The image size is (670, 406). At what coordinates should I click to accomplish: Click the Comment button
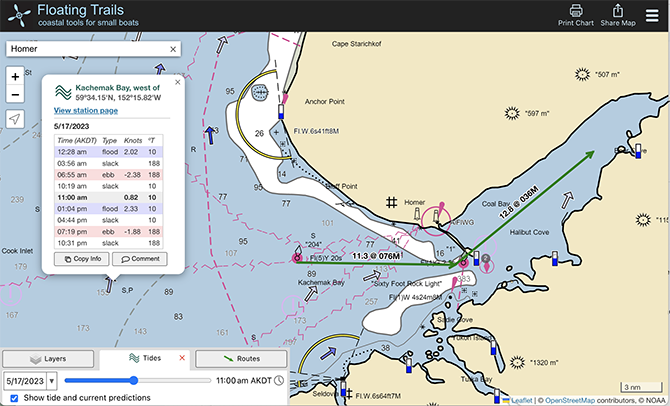click(140, 259)
